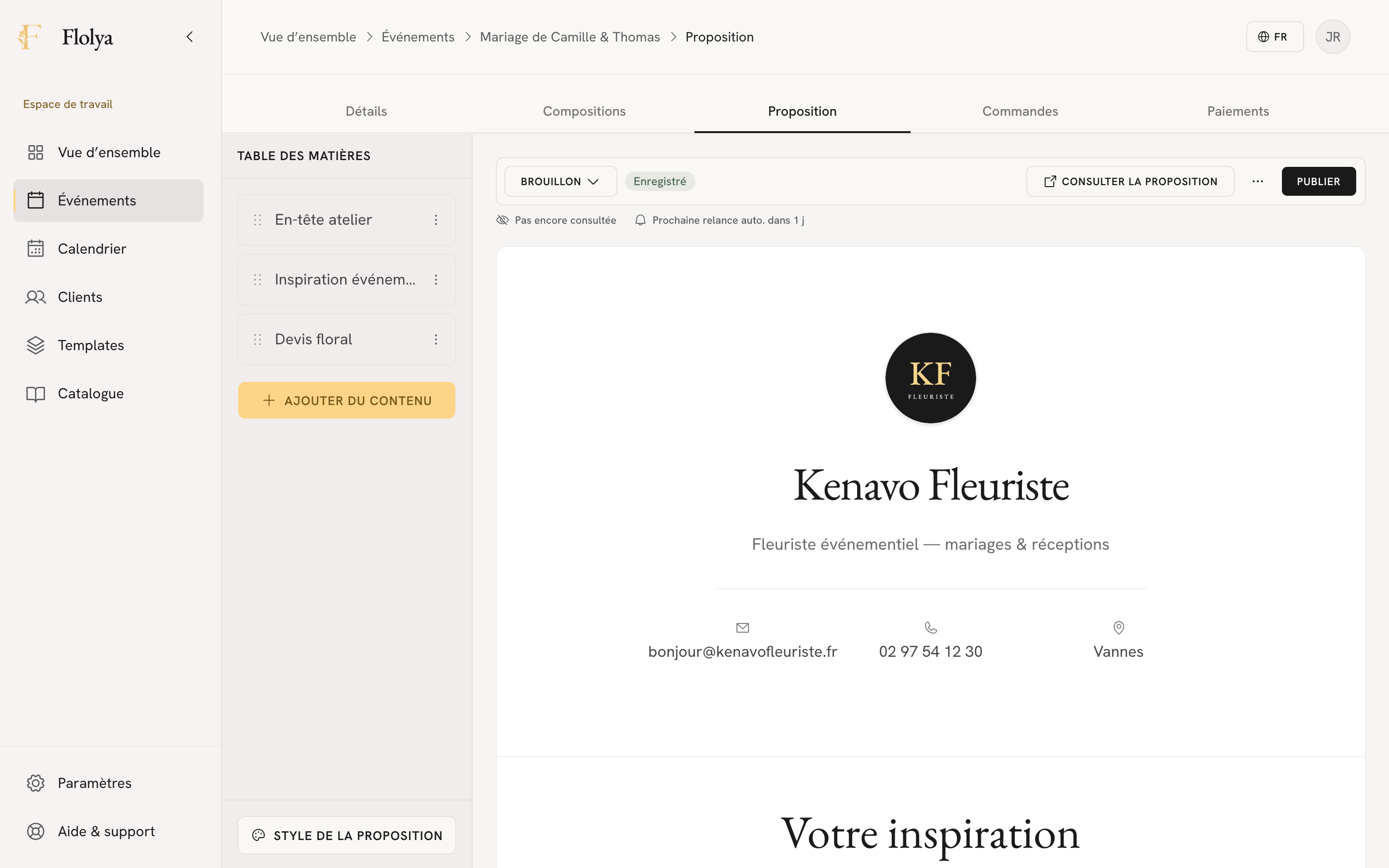This screenshot has height=868, width=1389.
Task: Open the three-dot more actions menu
Action: (x=1257, y=181)
